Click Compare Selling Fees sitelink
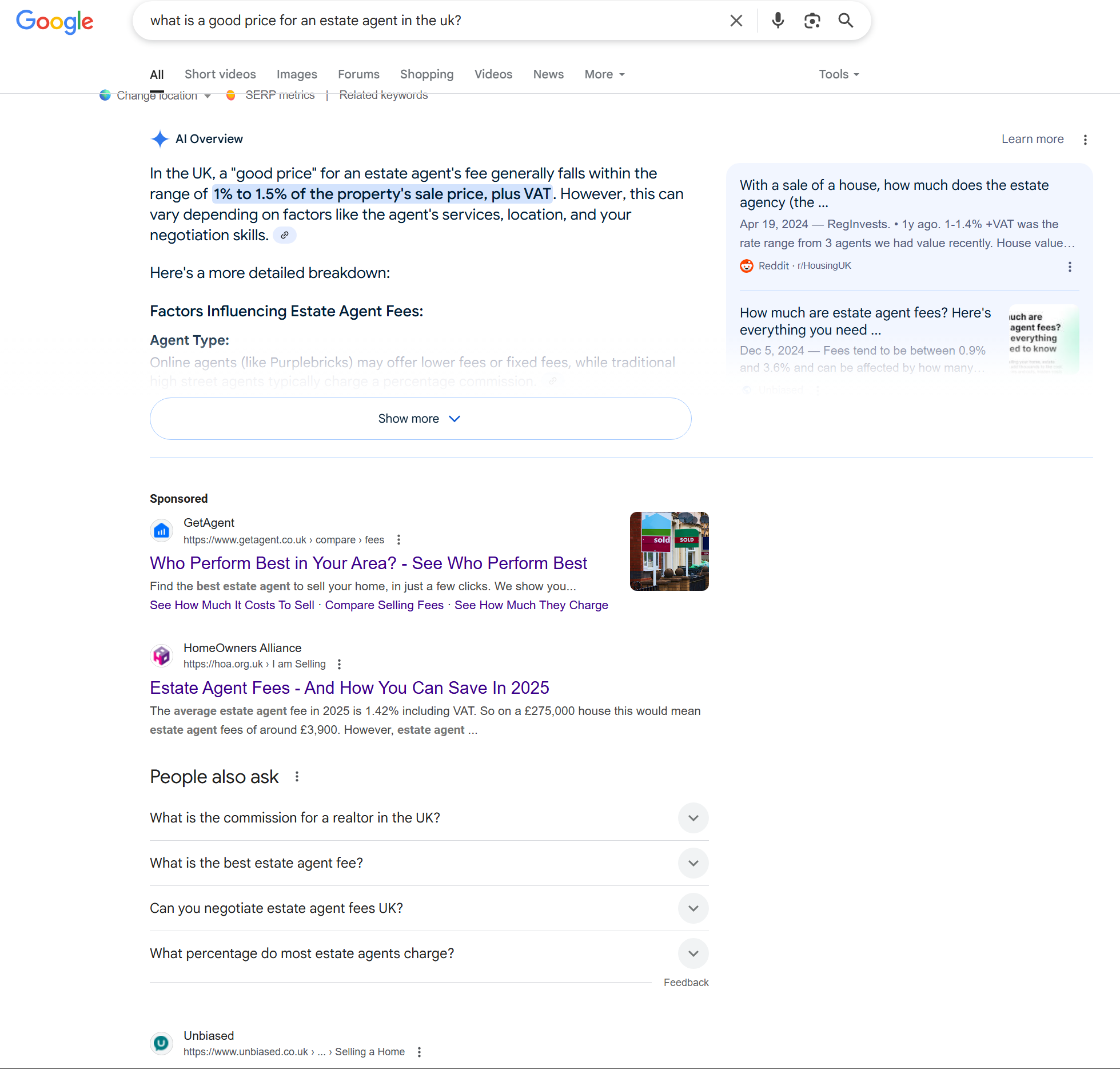Image resolution: width=1120 pixels, height=1069 pixels. (x=384, y=605)
